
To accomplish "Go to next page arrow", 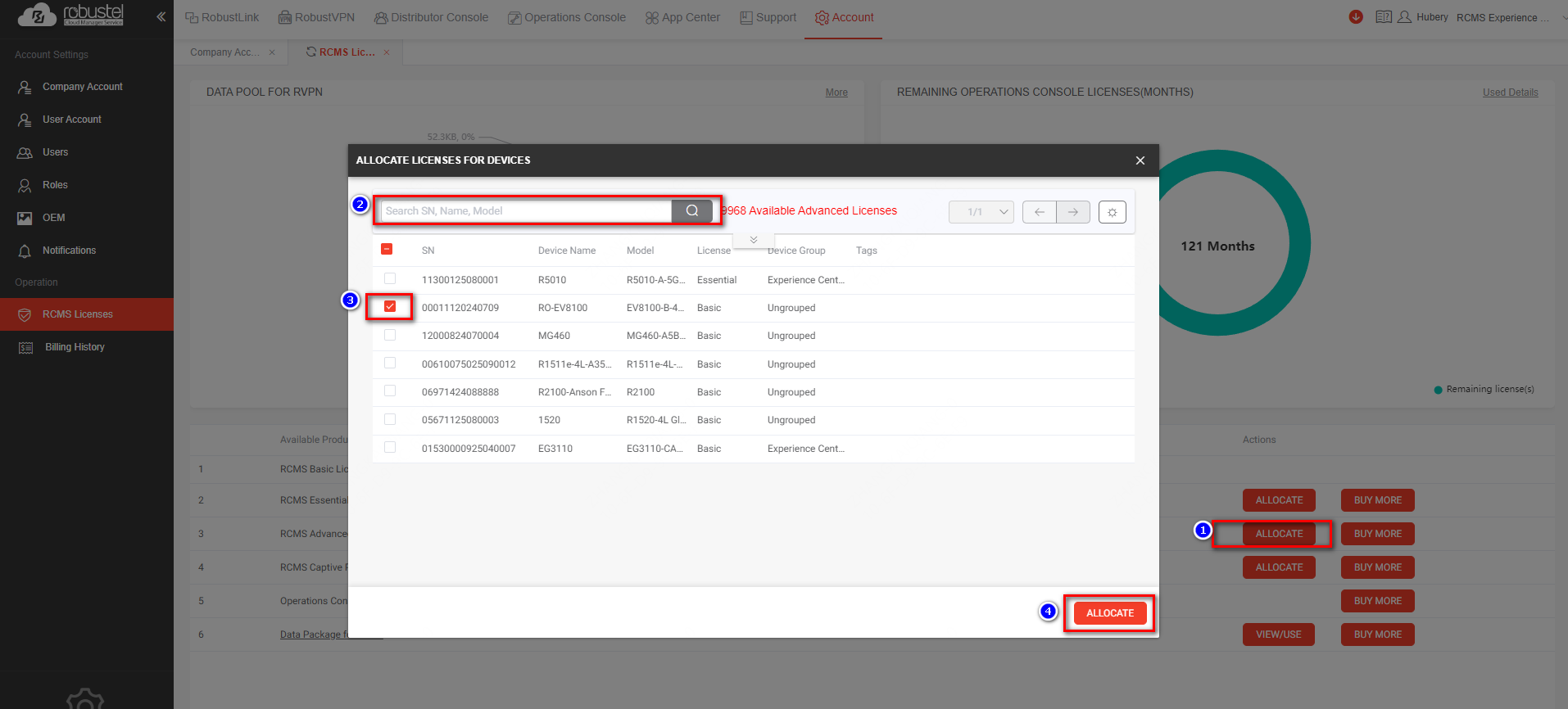I will click(1072, 212).
